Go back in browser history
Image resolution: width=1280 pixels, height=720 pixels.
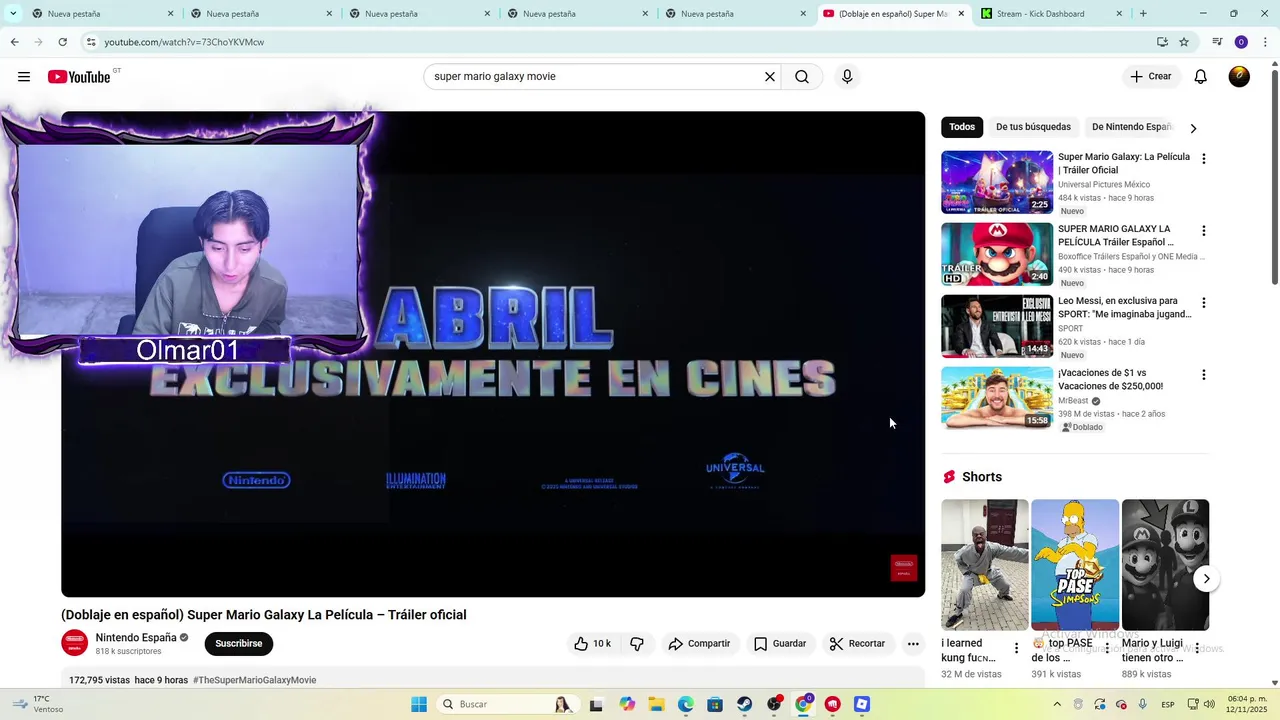click(x=14, y=42)
